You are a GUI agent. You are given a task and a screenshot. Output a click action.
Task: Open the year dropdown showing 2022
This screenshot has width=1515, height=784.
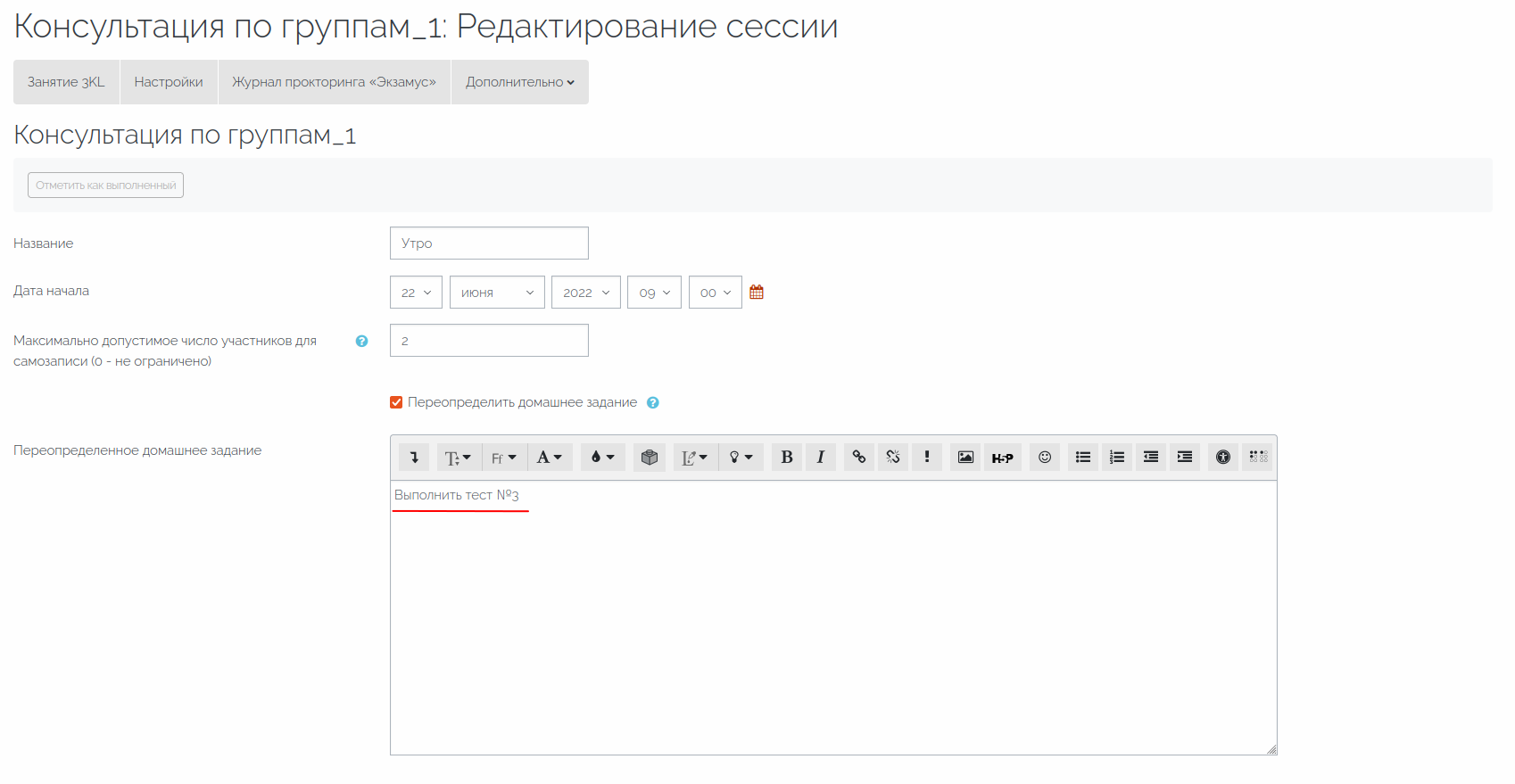(585, 293)
